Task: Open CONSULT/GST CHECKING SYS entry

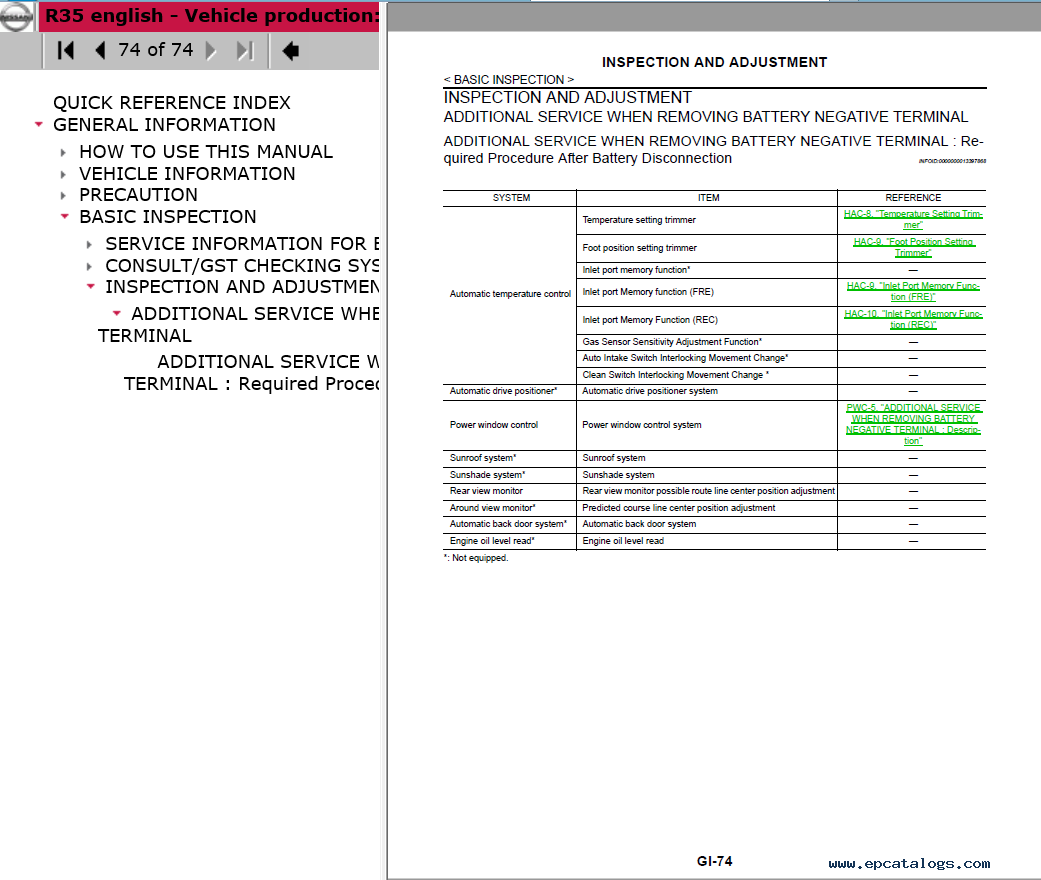Action: (x=242, y=266)
